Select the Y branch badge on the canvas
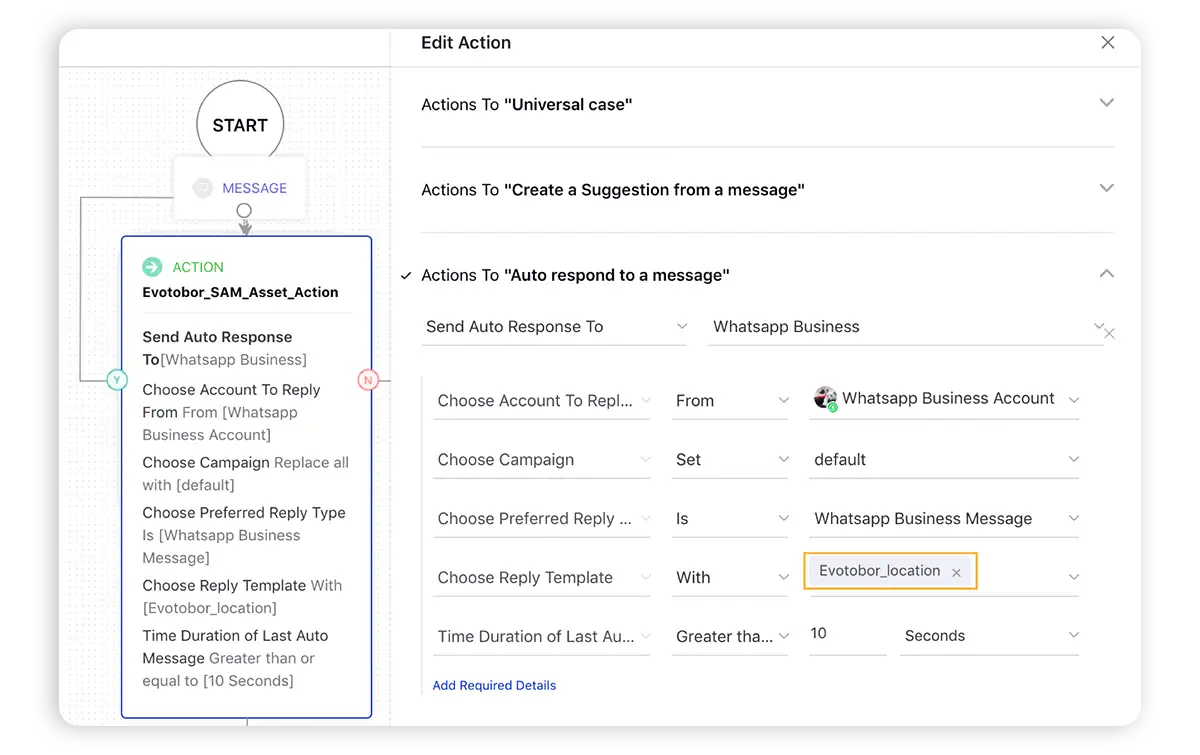 pos(117,380)
